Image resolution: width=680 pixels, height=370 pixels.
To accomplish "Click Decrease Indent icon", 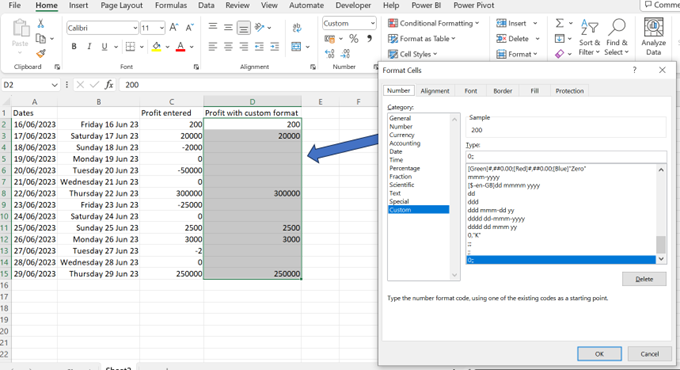I will (x=259, y=46).
